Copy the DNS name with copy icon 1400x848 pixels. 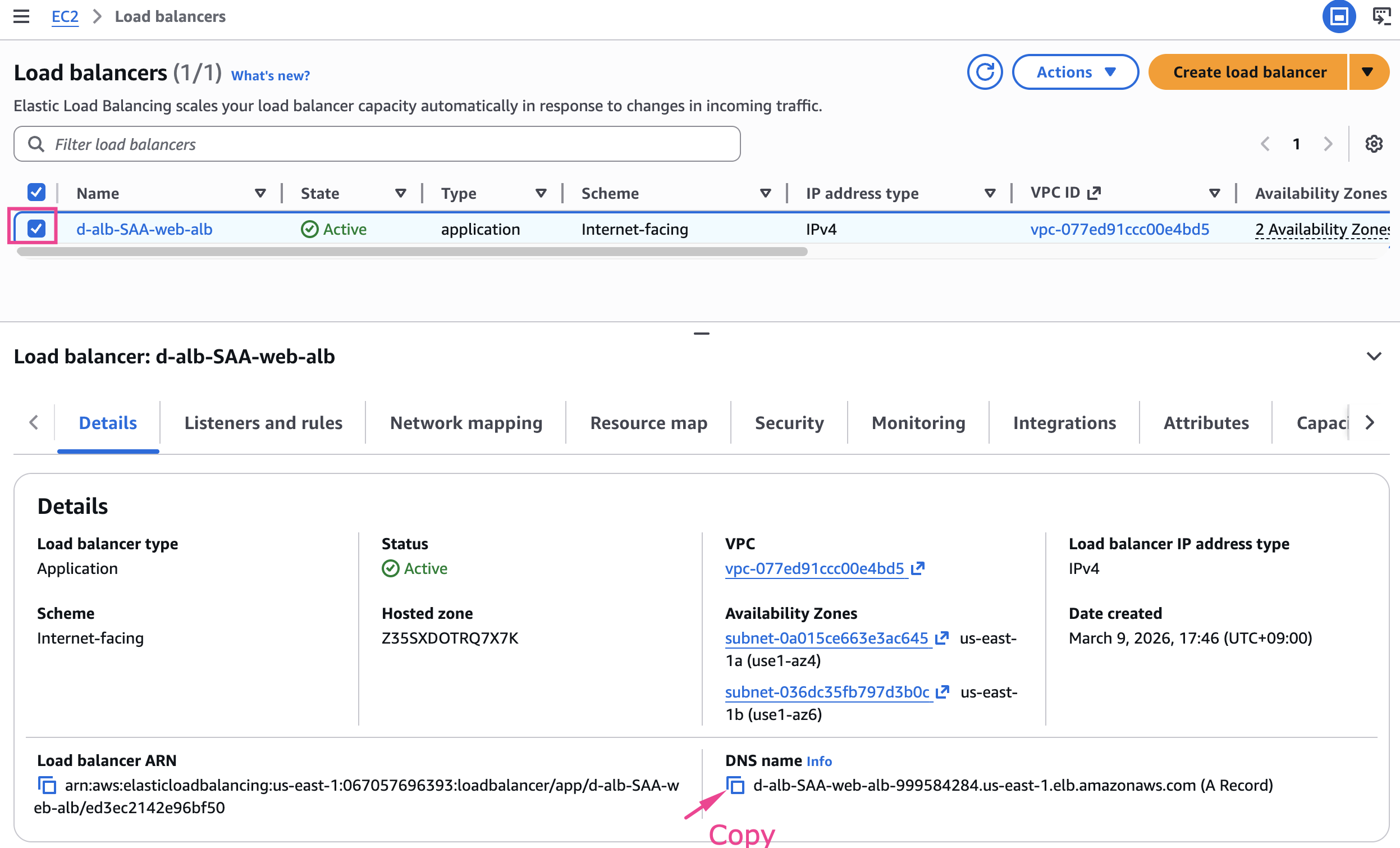[736, 786]
